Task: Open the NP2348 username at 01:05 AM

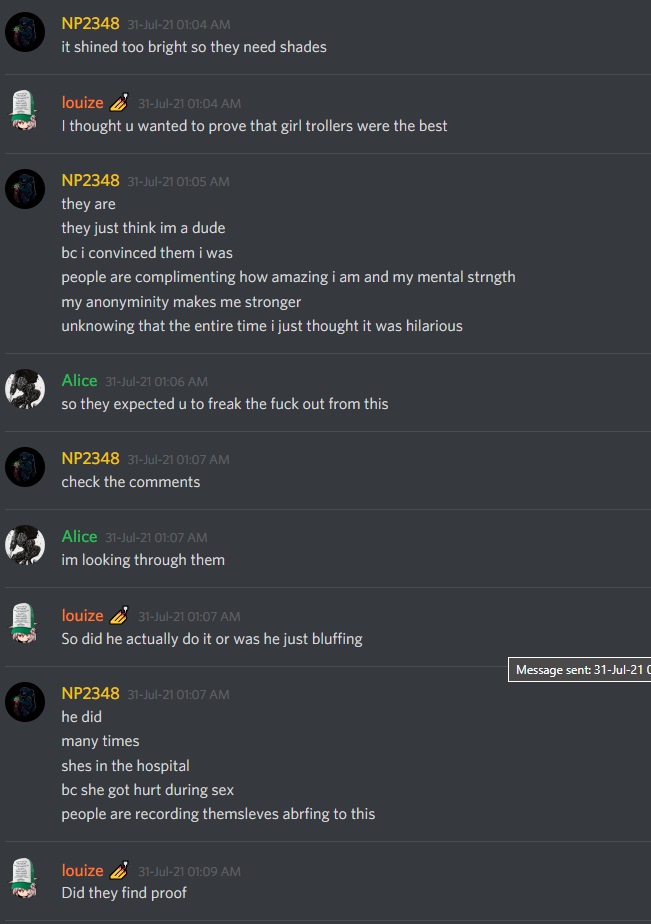Action: pos(90,180)
